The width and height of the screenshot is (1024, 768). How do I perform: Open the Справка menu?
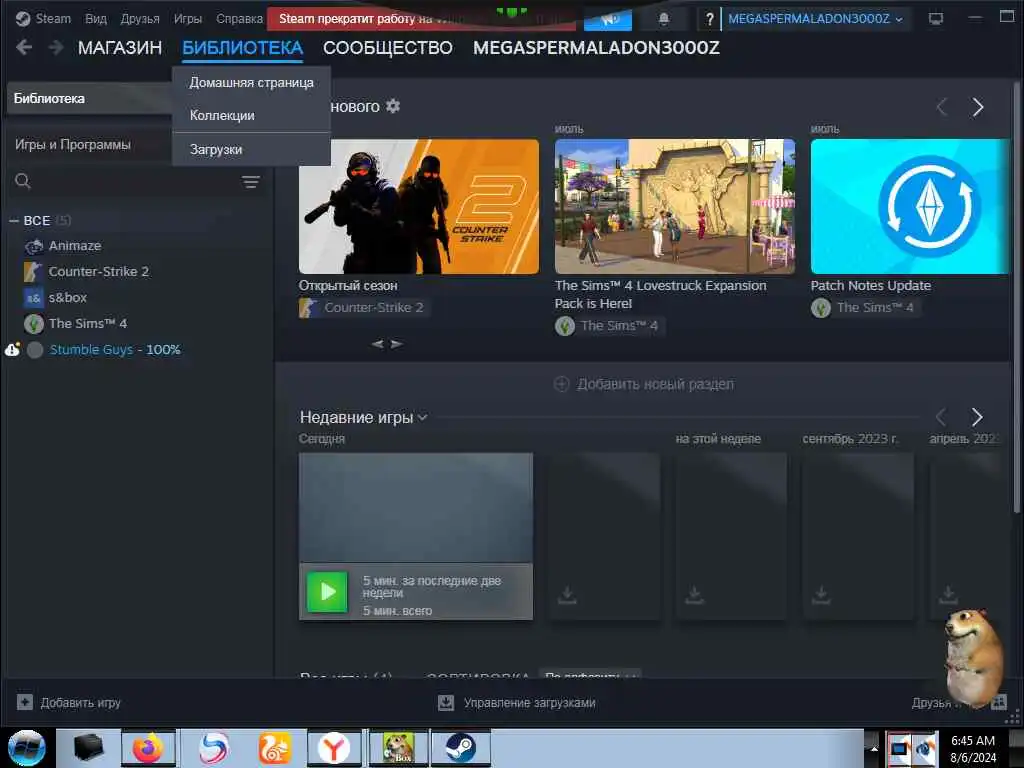239,18
